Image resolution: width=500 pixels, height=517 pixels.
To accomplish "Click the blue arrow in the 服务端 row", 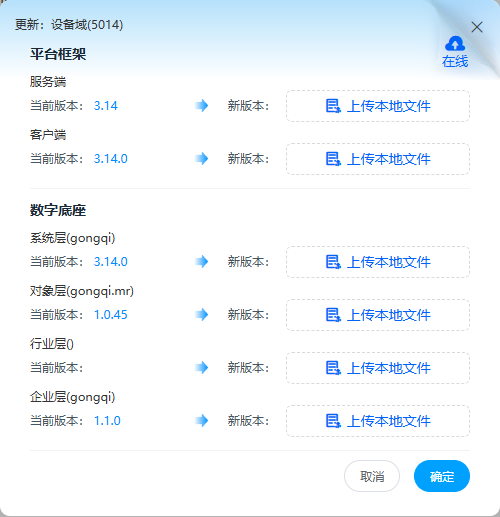I will coord(202,106).
